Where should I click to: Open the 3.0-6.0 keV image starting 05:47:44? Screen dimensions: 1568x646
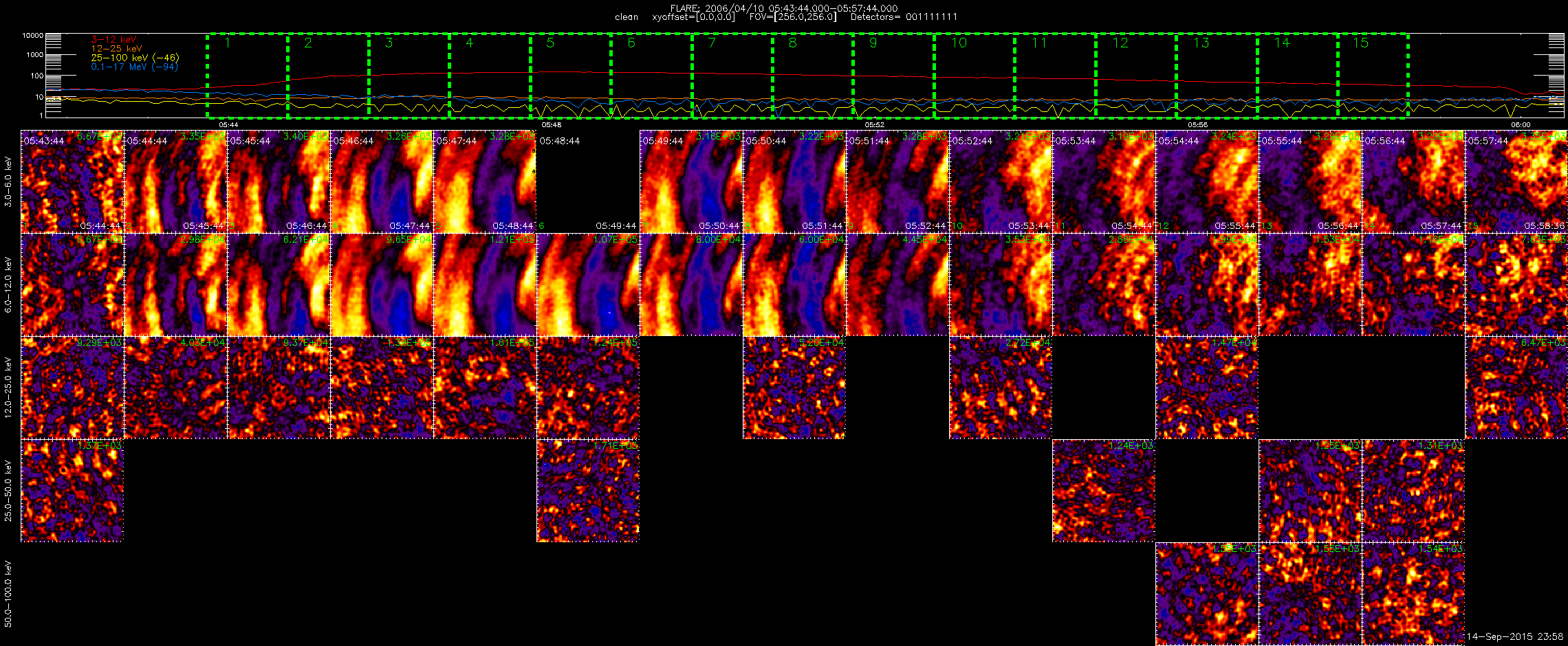point(485,181)
